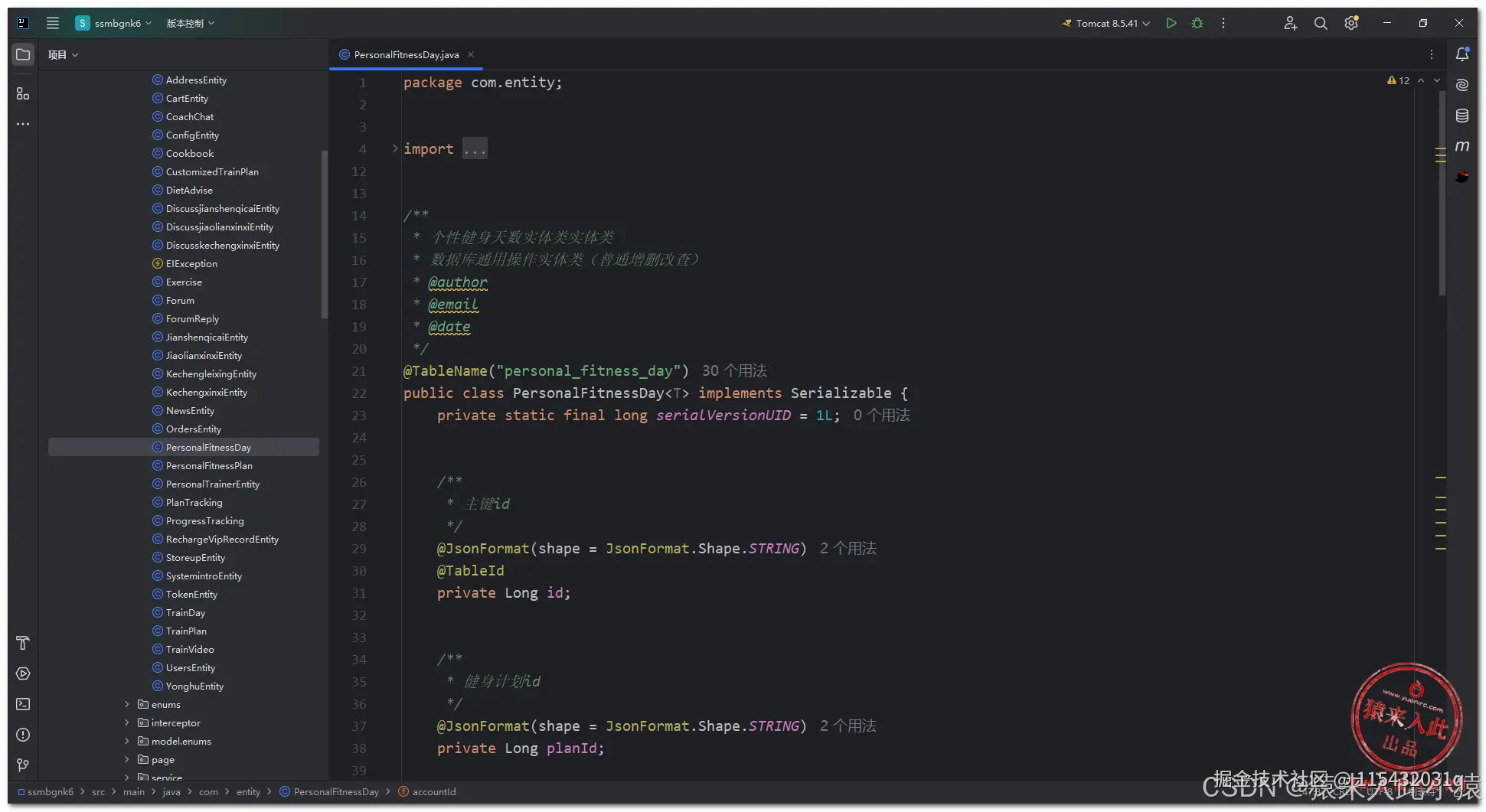Screen dimensions: 1486x812
Task: Open editor tab options menu
Action: tap(1432, 54)
